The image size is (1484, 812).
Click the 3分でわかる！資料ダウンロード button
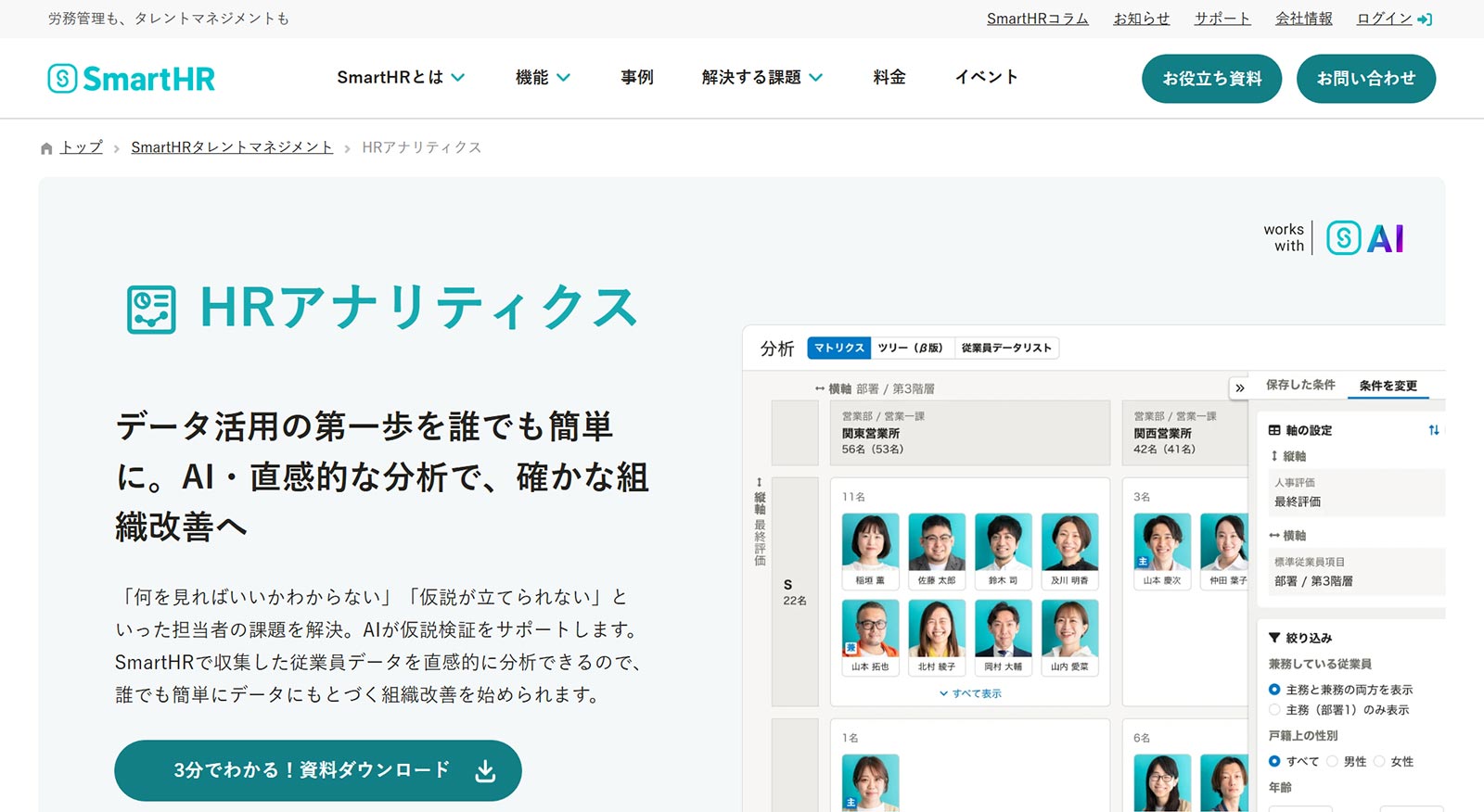pyautogui.click(x=318, y=770)
